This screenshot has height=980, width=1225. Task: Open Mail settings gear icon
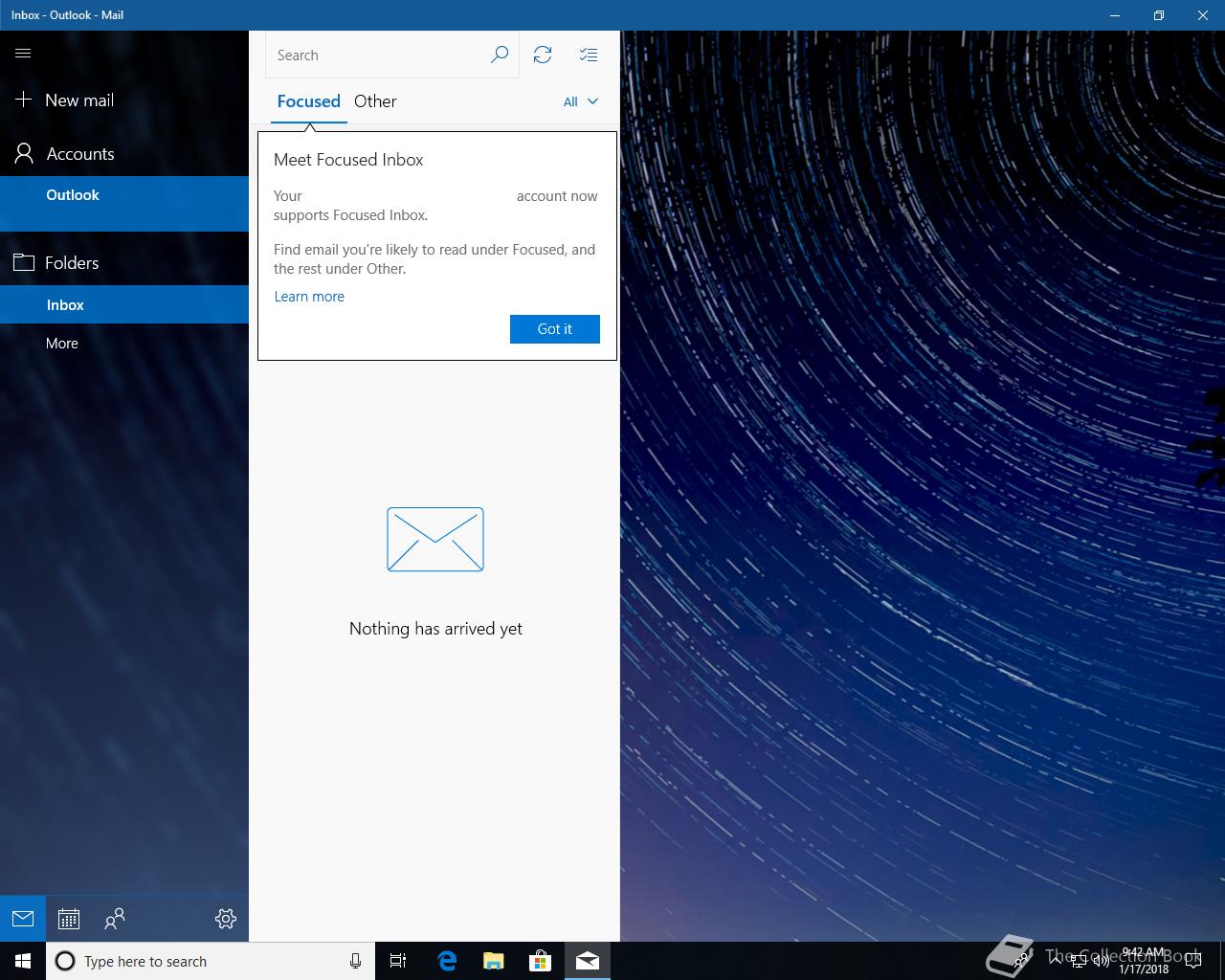coord(226,919)
